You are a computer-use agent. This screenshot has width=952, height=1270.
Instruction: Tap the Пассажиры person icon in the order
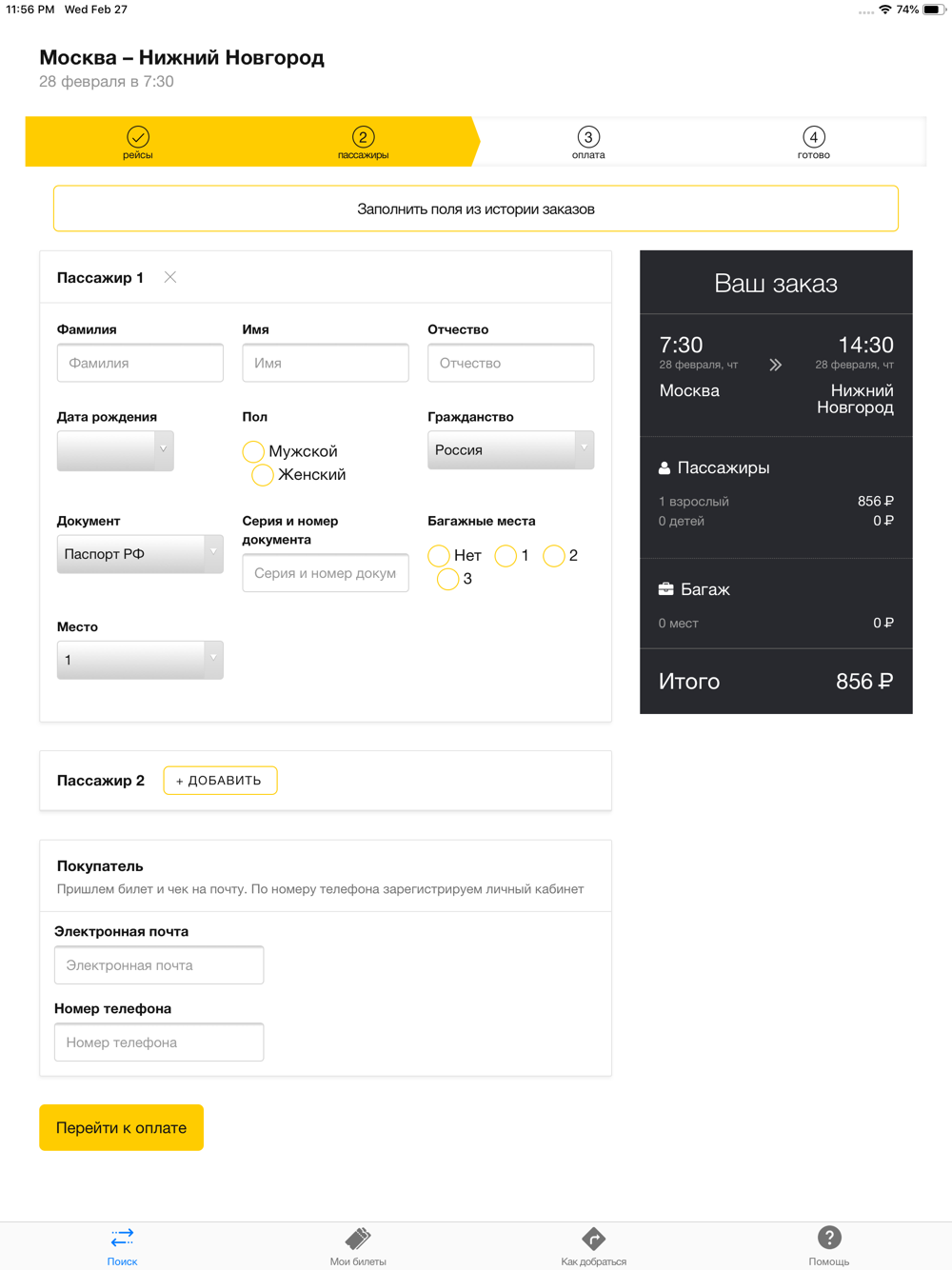point(664,468)
